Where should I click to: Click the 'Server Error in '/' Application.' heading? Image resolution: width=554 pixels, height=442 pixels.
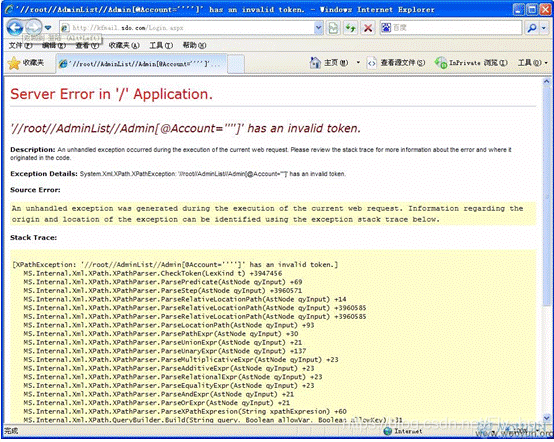112,94
